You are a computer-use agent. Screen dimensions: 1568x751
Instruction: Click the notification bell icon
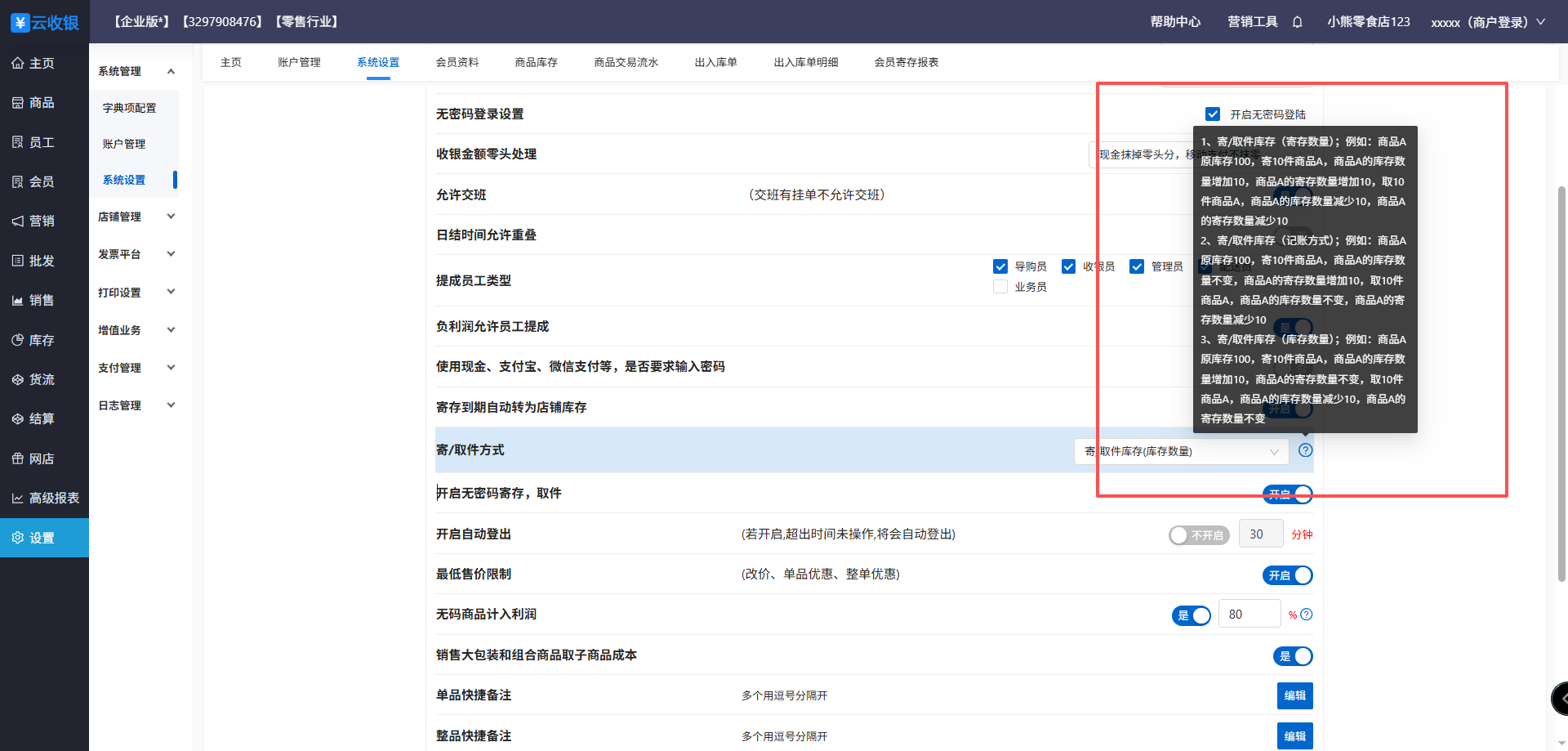[1297, 22]
